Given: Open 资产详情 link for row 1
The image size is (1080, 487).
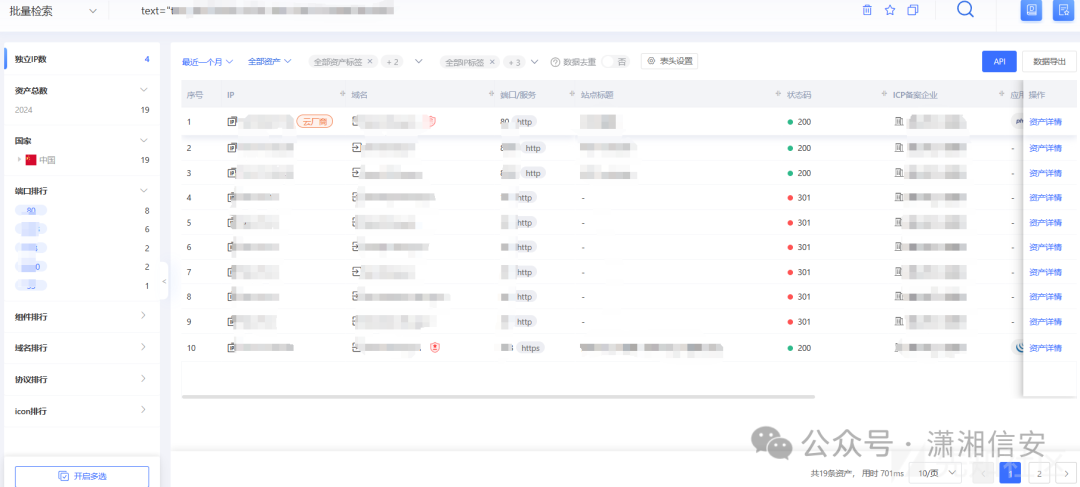Looking at the screenshot, I should pyautogui.click(x=1045, y=122).
